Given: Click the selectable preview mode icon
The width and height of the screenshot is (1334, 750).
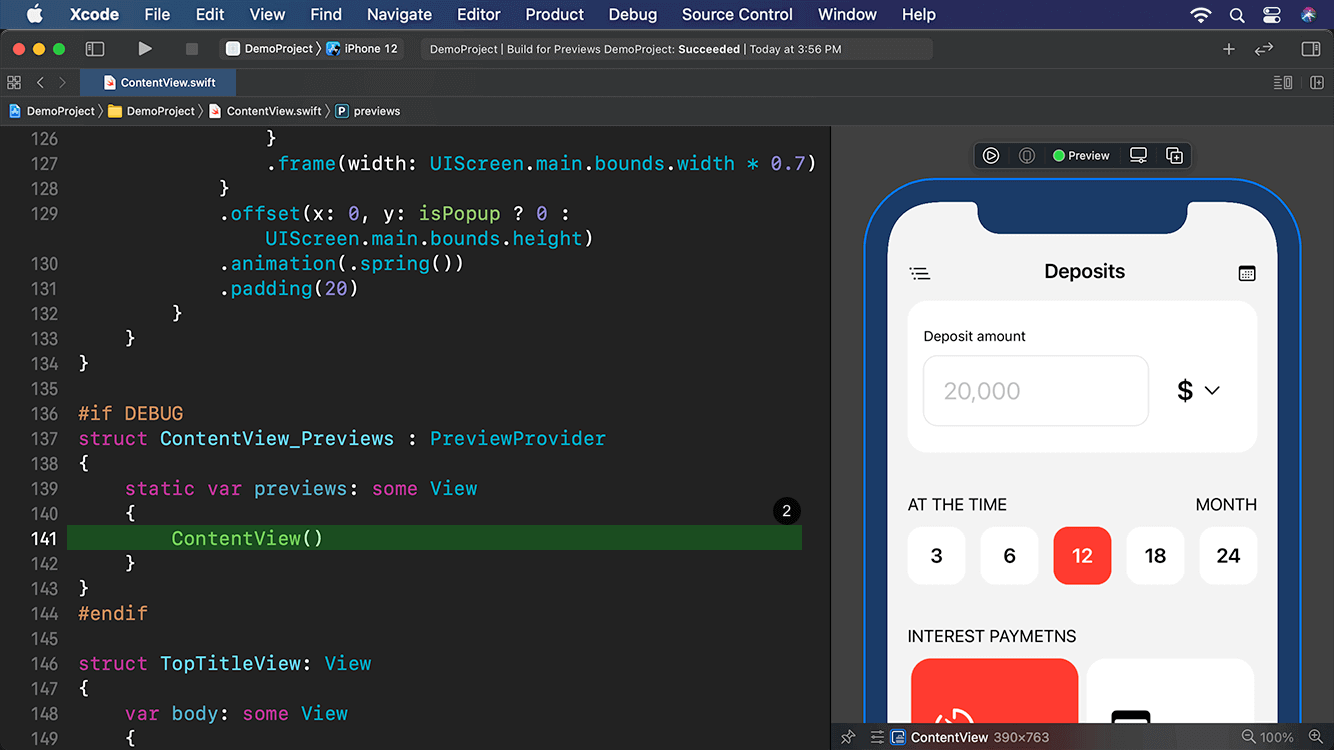Looking at the screenshot, I should tap(1027, 155).
